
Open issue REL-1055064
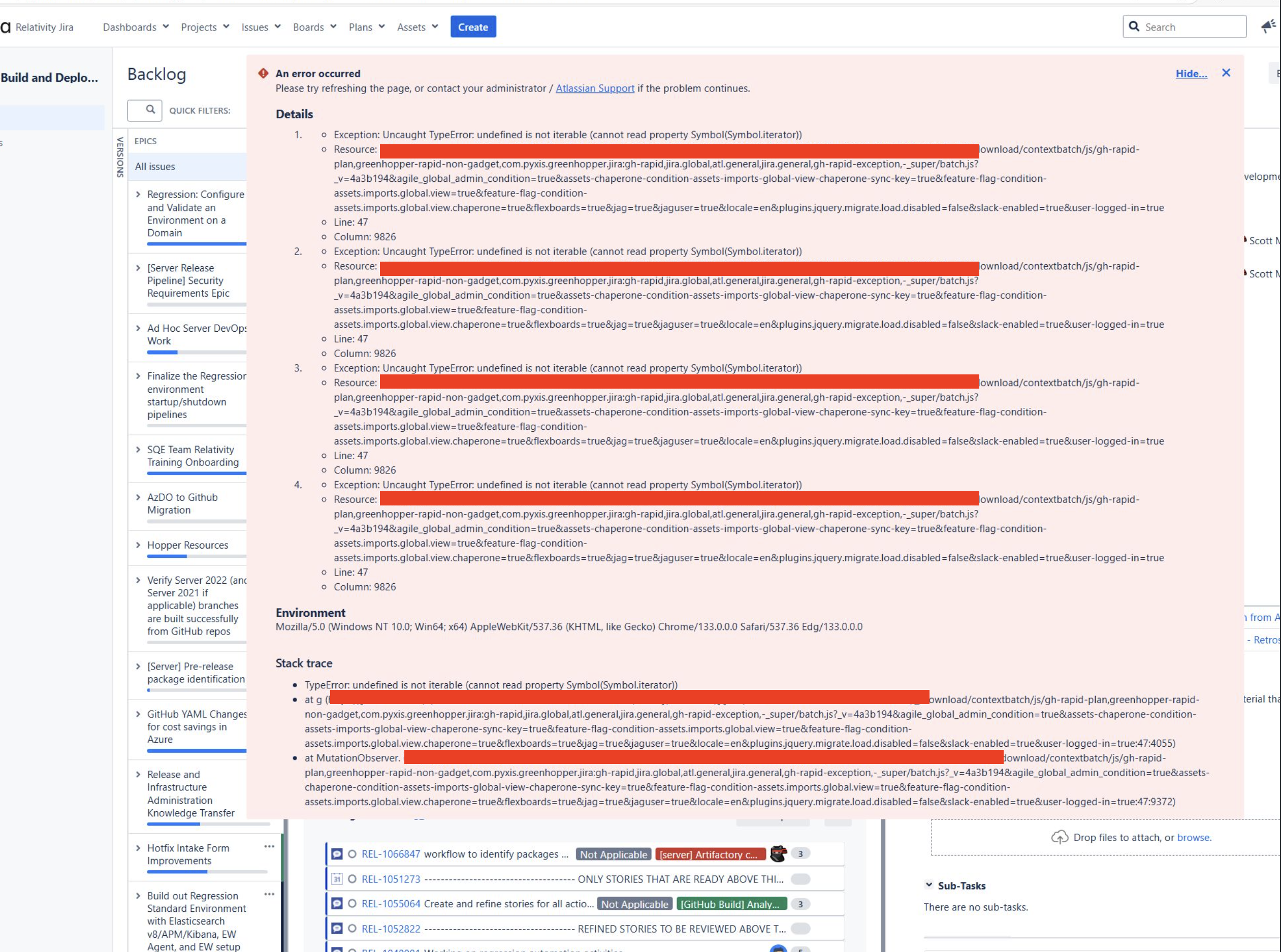[x=391, y=904]
